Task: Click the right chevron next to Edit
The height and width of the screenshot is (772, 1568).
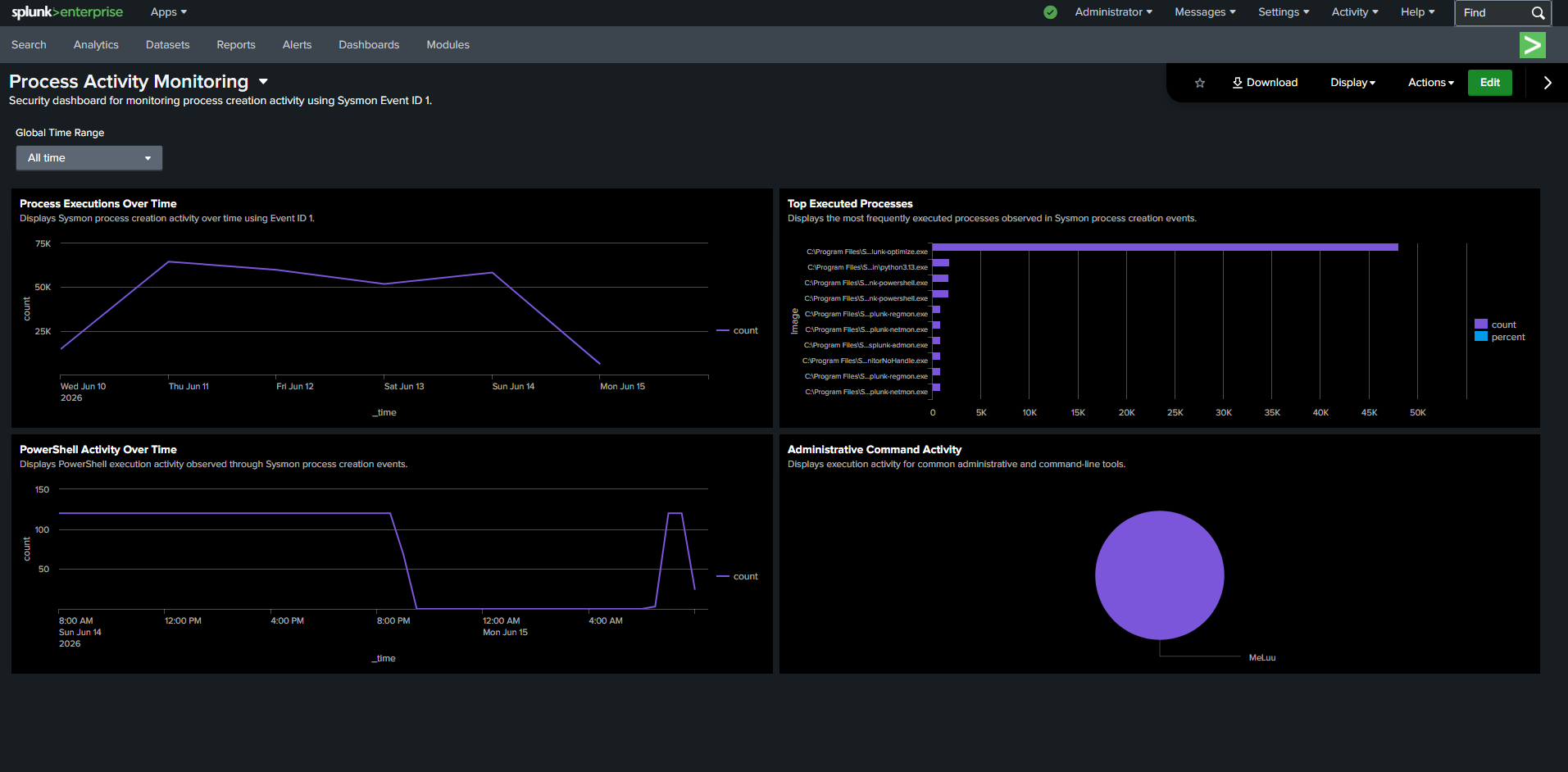Action: click(x=1548, y=83)
